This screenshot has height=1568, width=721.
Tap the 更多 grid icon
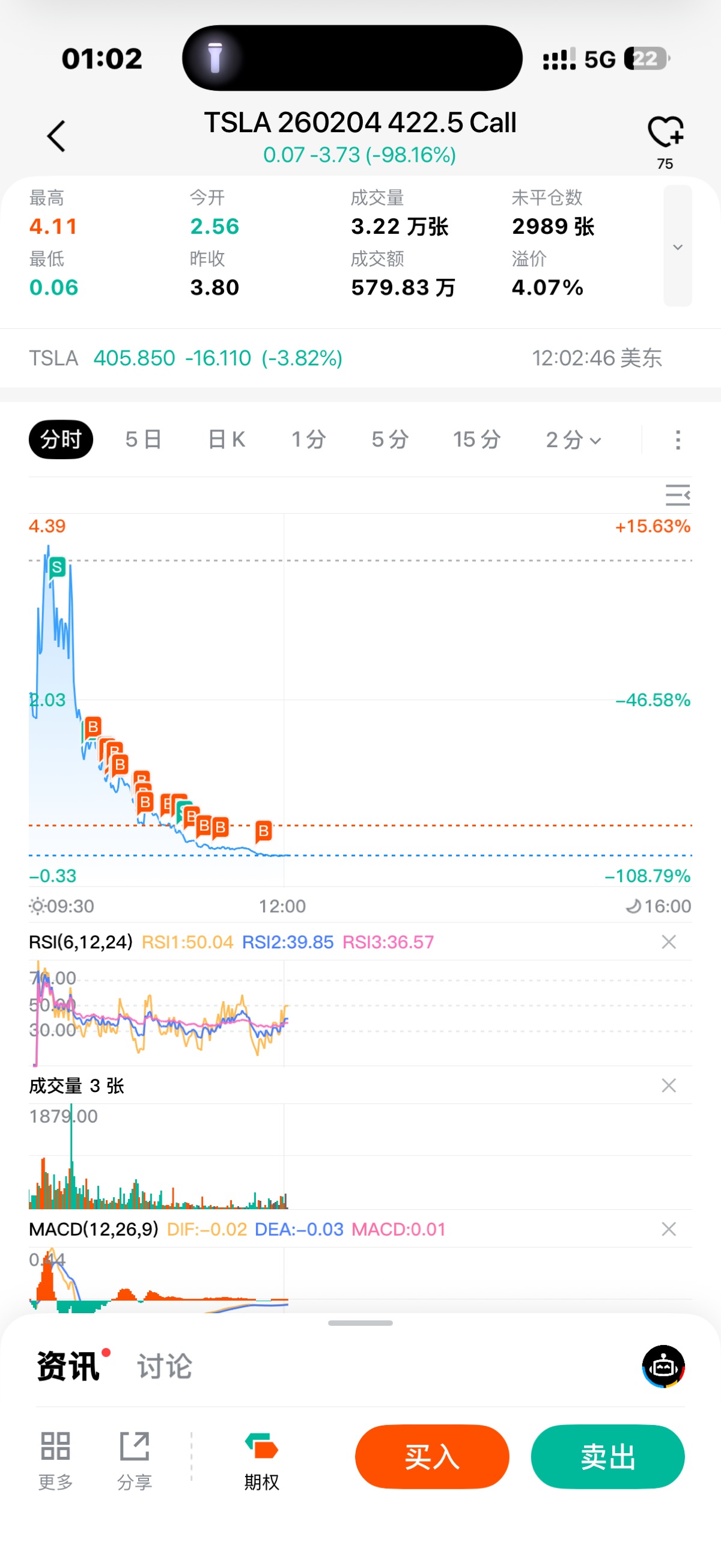[55, 1446]
